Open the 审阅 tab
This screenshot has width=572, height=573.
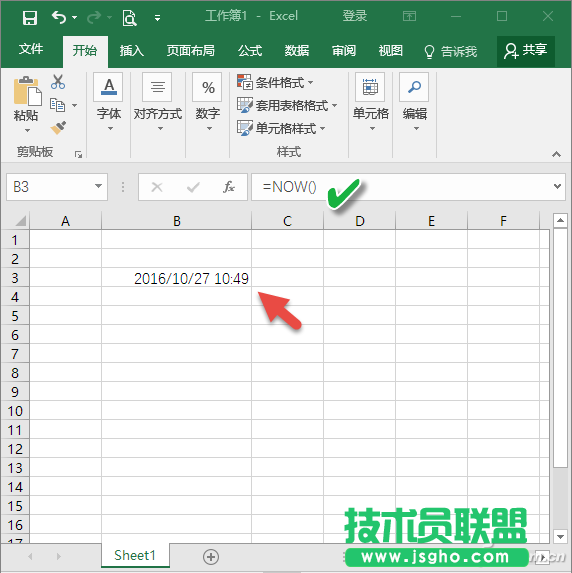344,51
